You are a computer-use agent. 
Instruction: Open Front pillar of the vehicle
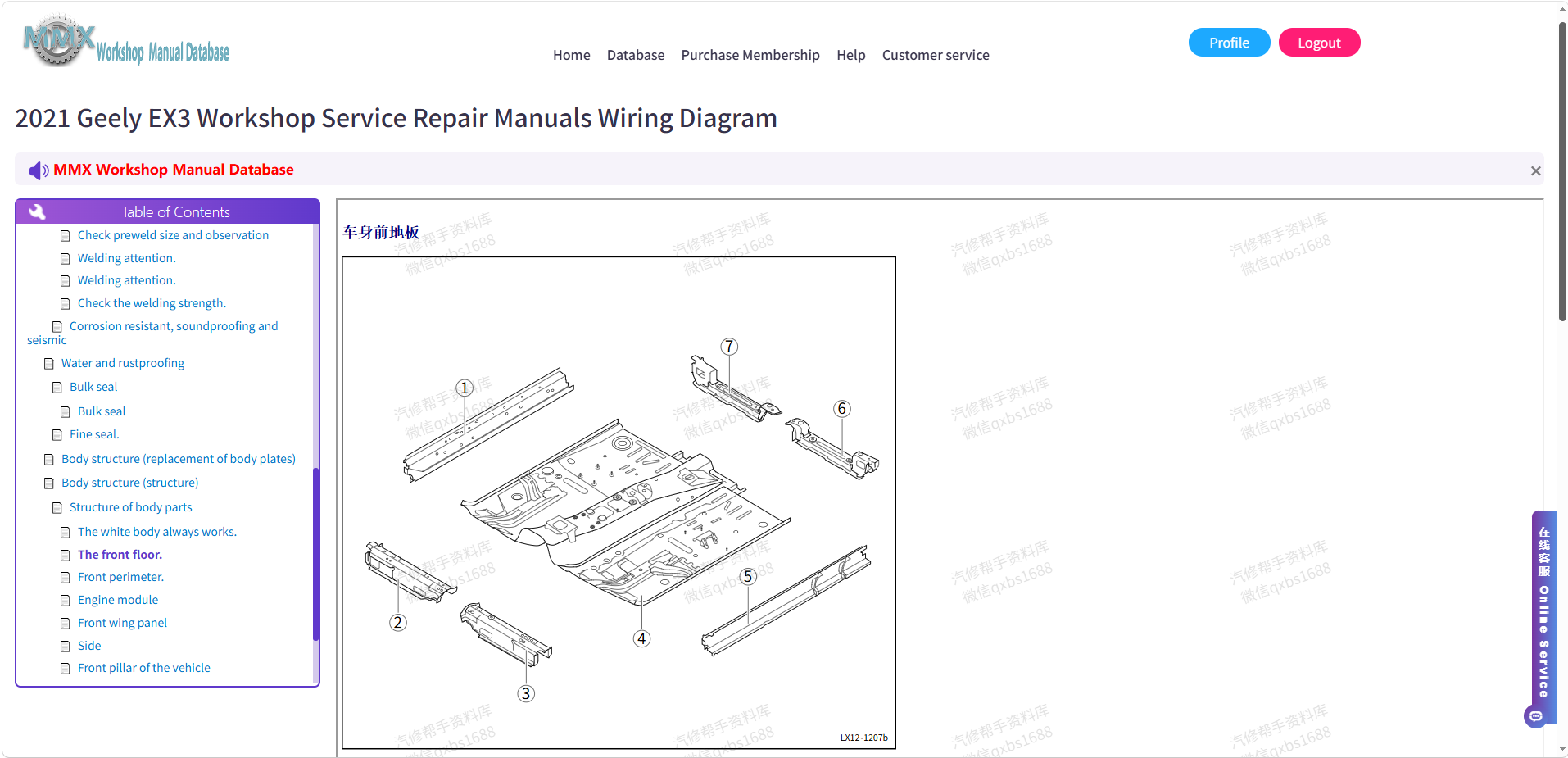144,668
